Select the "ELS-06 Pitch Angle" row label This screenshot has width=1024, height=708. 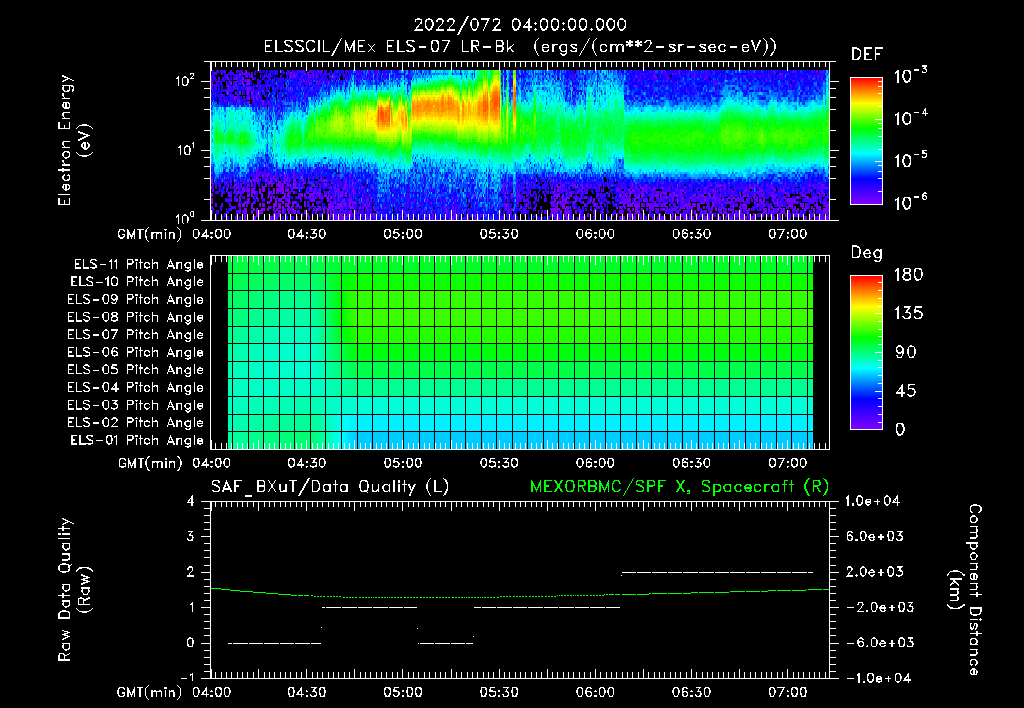[136, 353]
